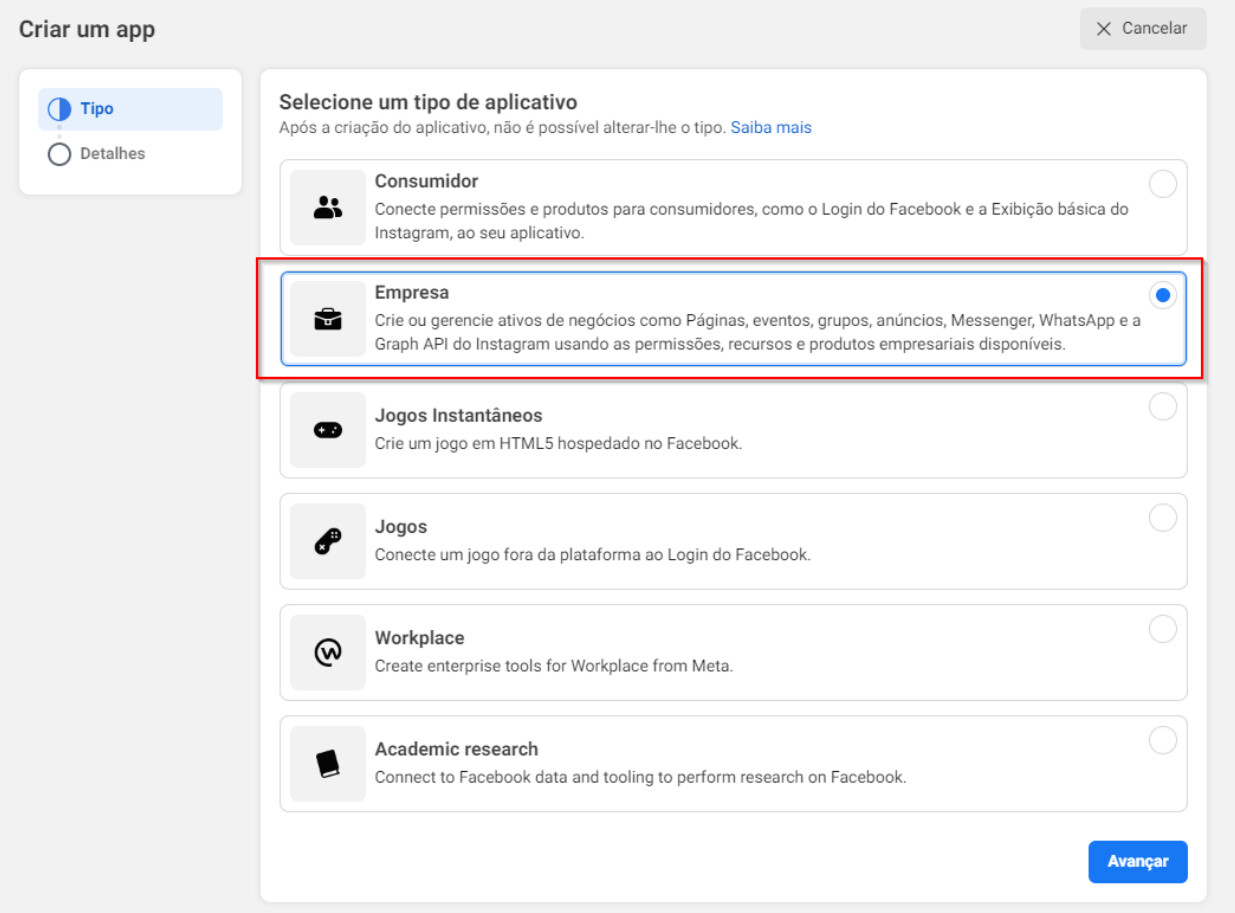1235x913 pixels.
Task: Open the Saiba mais link
Action: pos(771,128)
